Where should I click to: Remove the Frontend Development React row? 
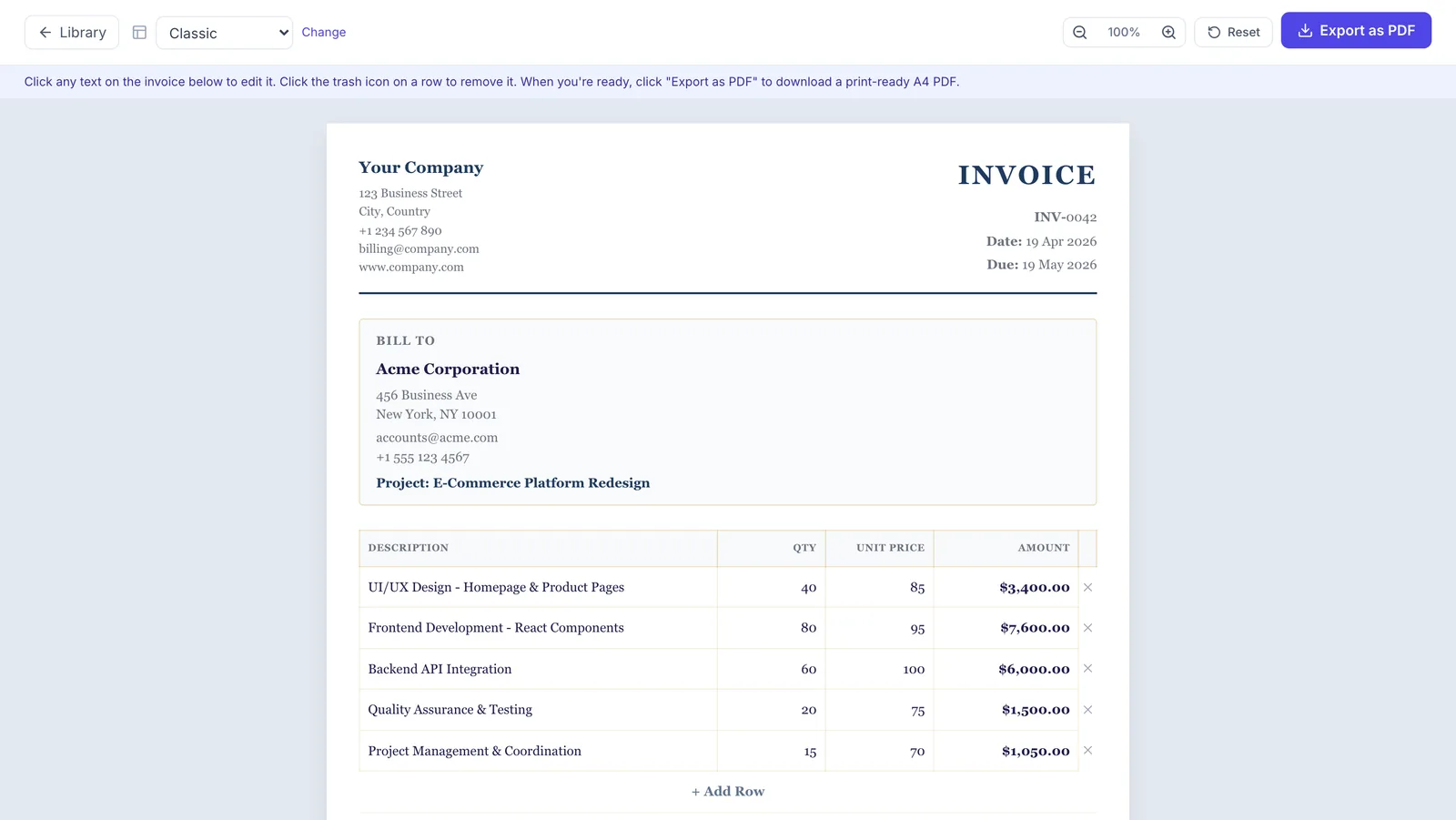coord(1088,628)
